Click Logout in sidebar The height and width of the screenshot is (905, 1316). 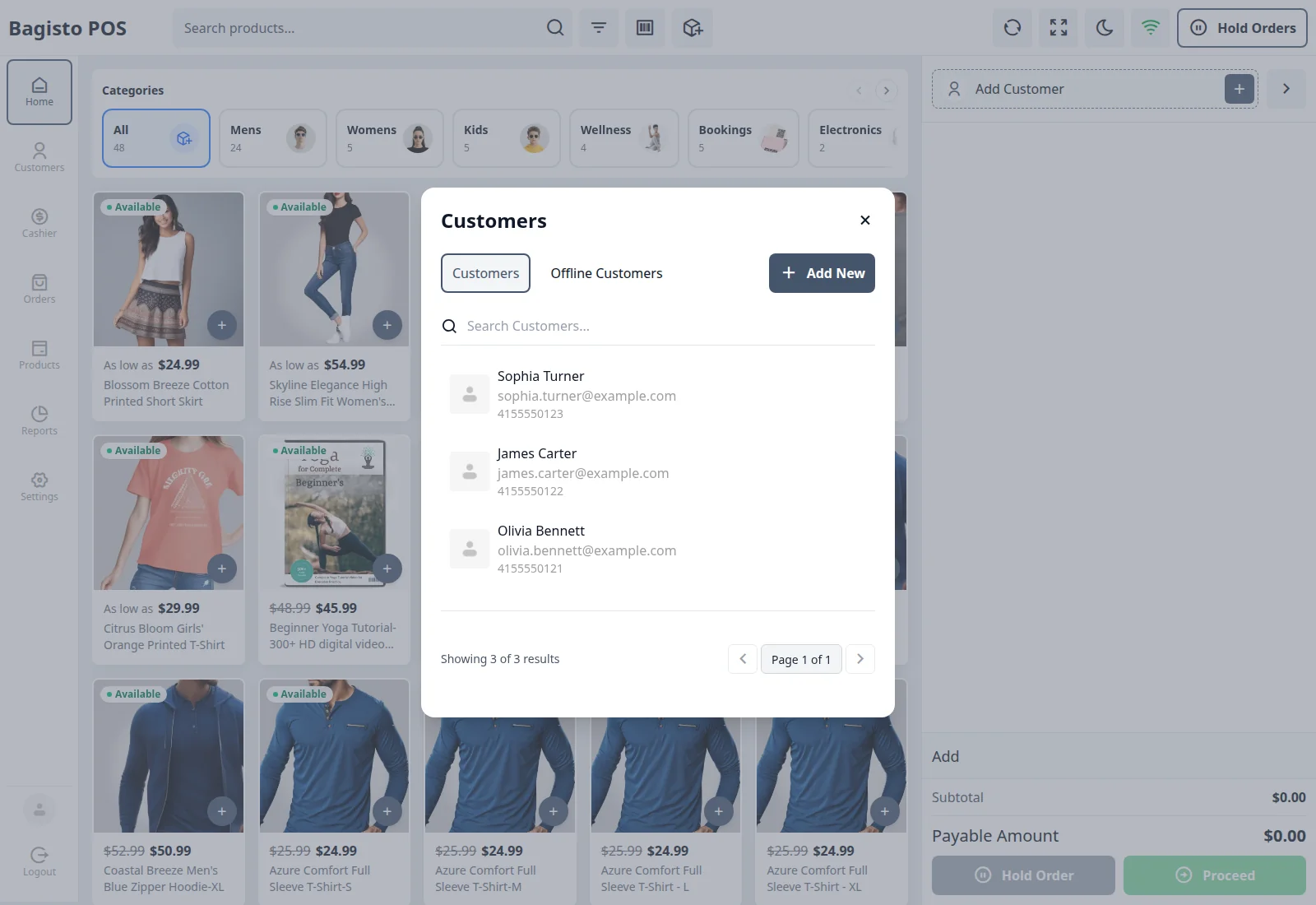(x=39, y=862)
